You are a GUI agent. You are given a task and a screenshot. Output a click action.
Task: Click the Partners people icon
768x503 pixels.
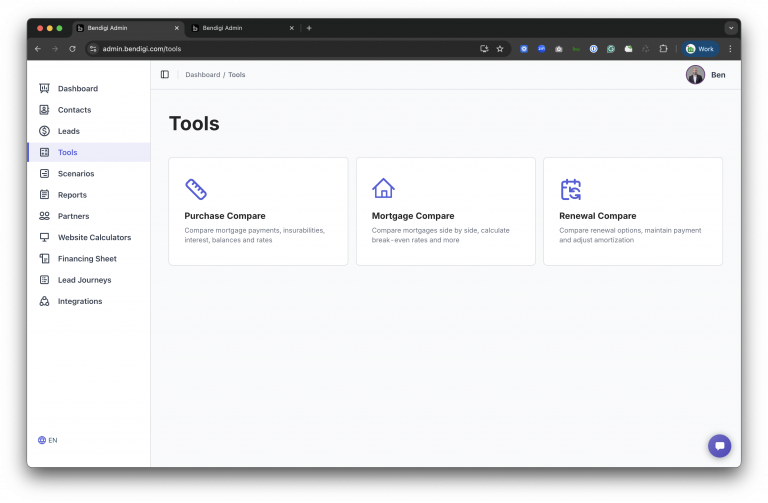(44, 216)
